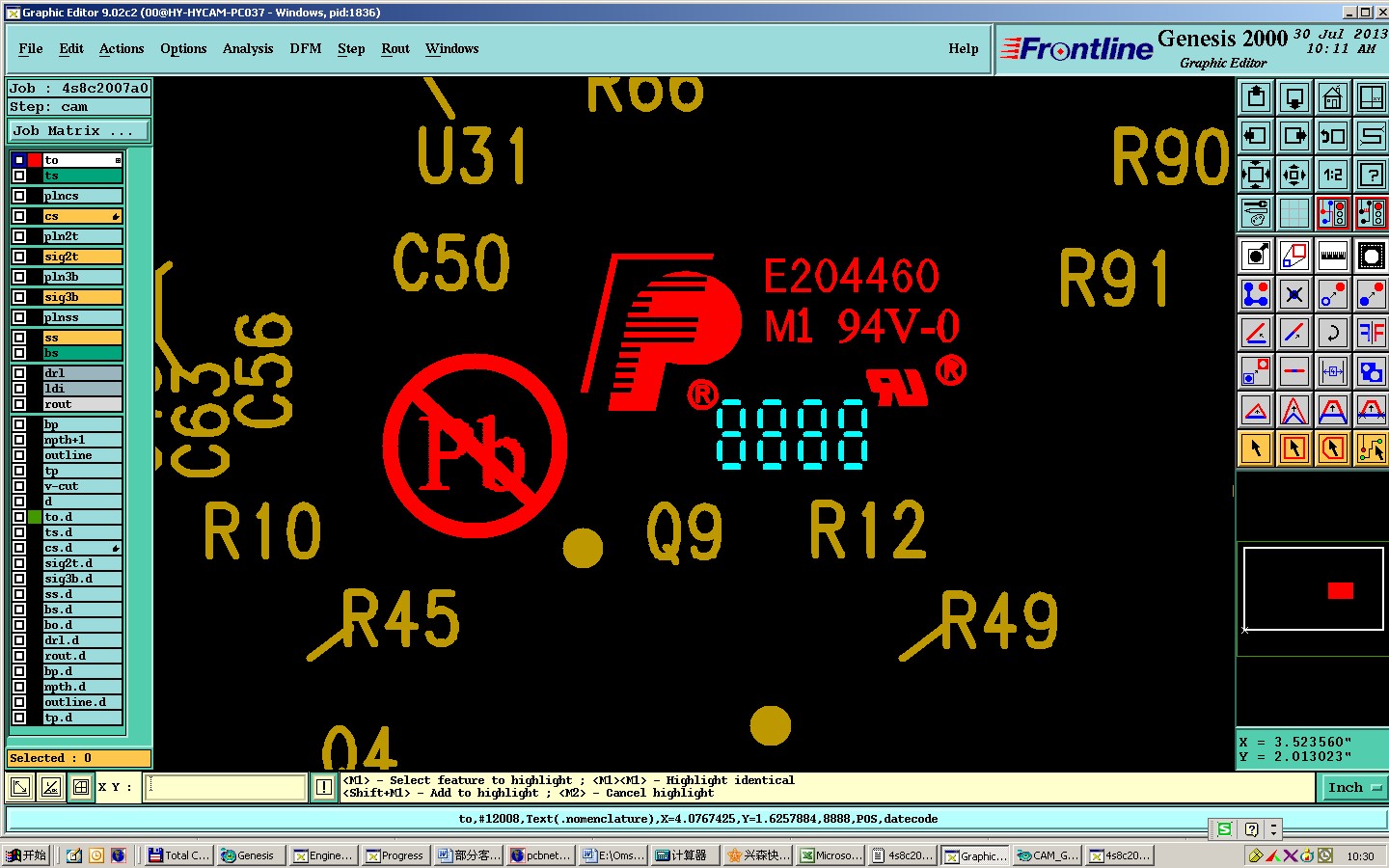Toggle the drl layer checkbox
Image resolution: width=1389 pixels, height=868 pixels.
tap(19, 373)
